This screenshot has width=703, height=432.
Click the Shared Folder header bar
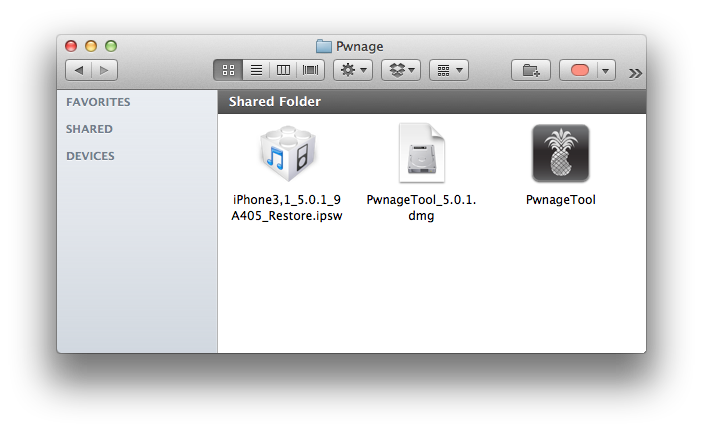(431, 102)
